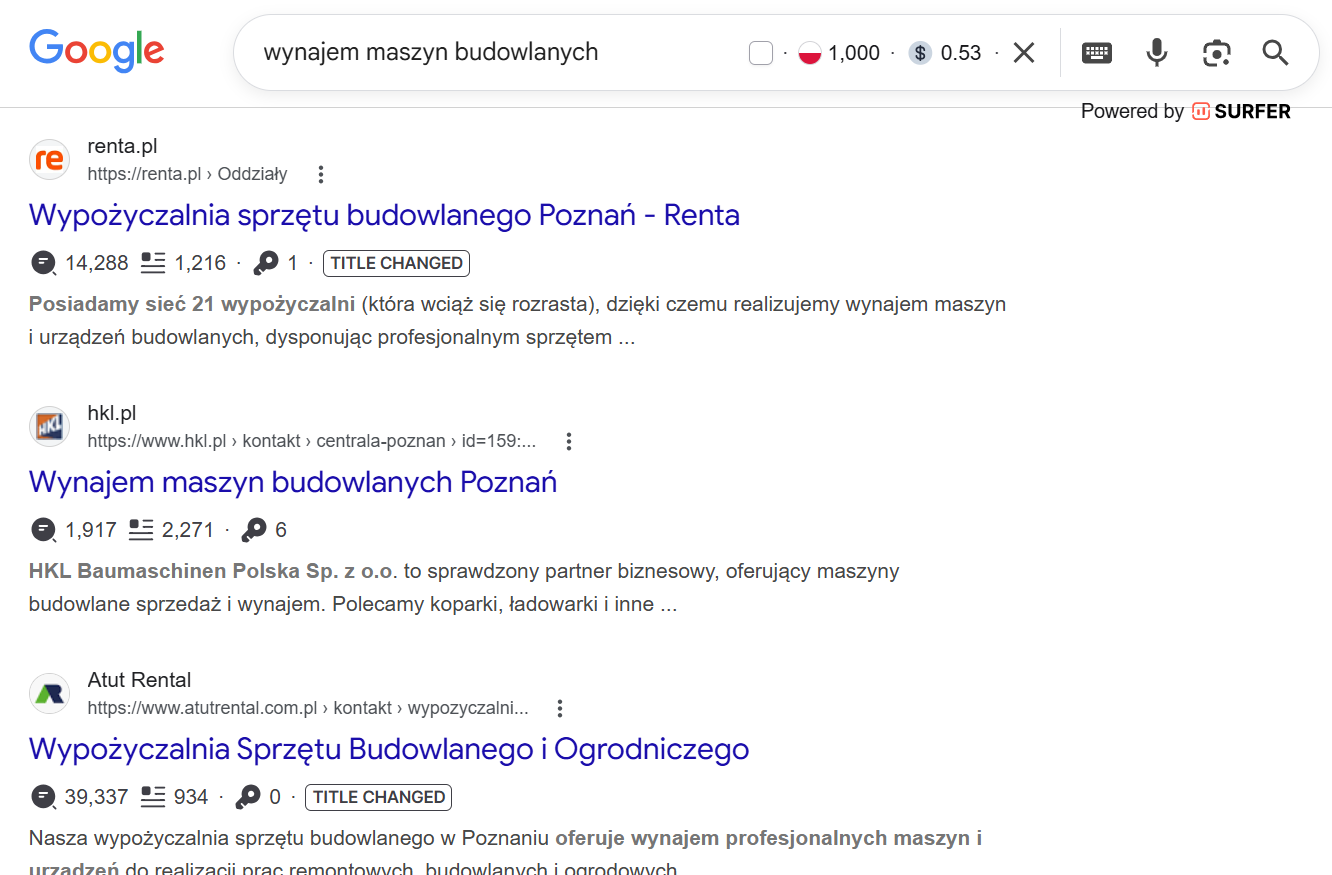Open the Wynajem maszyn budowlanych Poznań link

(293, 482)
